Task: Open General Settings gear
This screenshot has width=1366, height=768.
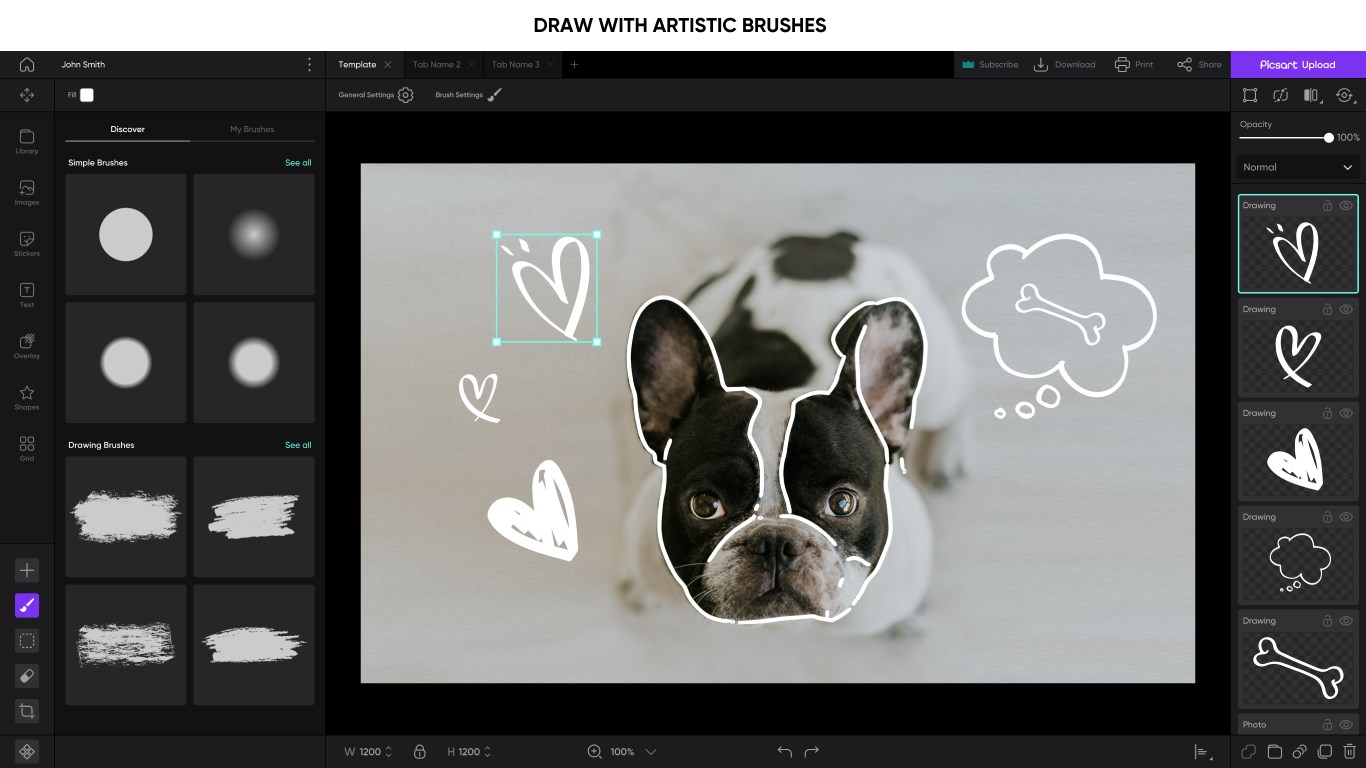Action: point(405,95)
